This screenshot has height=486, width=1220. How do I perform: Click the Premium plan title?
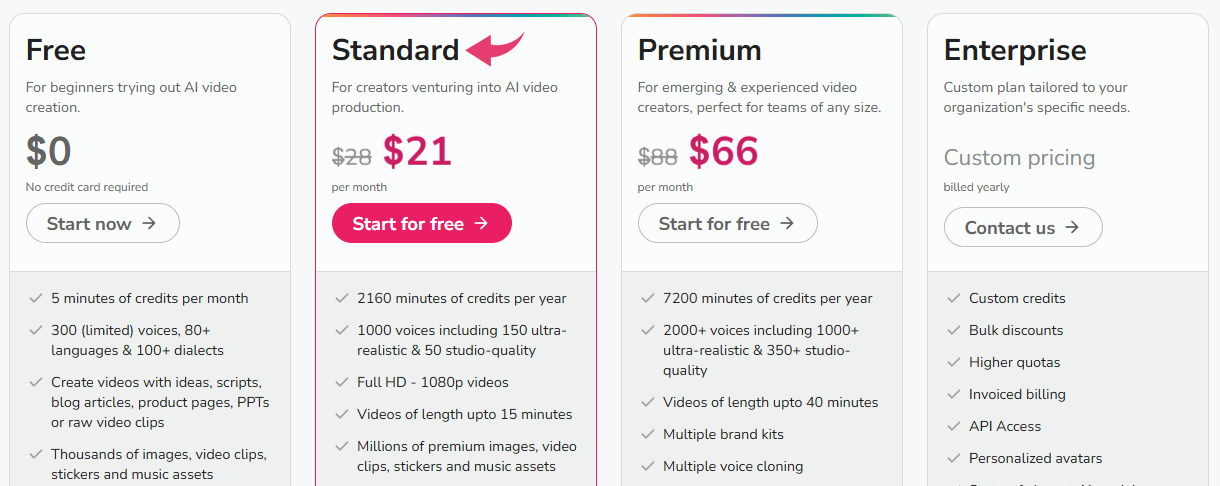[x=699, y=50]
